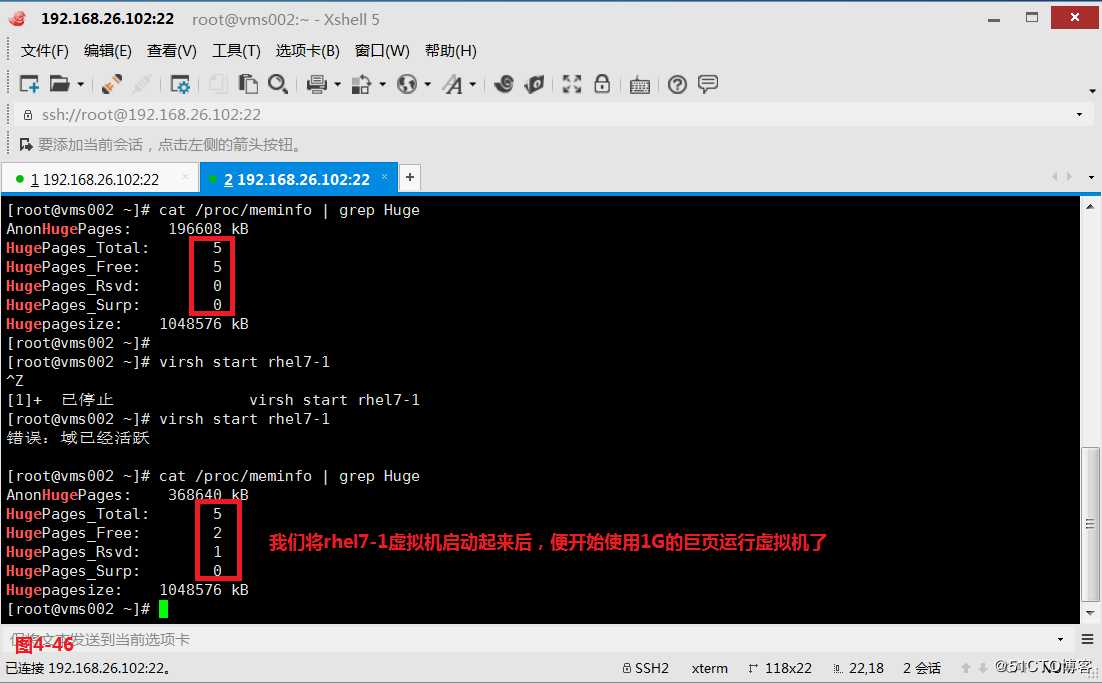Click the Open session folder icon
This screenshot has height=683, width=1102.
(x=59, y=84)
